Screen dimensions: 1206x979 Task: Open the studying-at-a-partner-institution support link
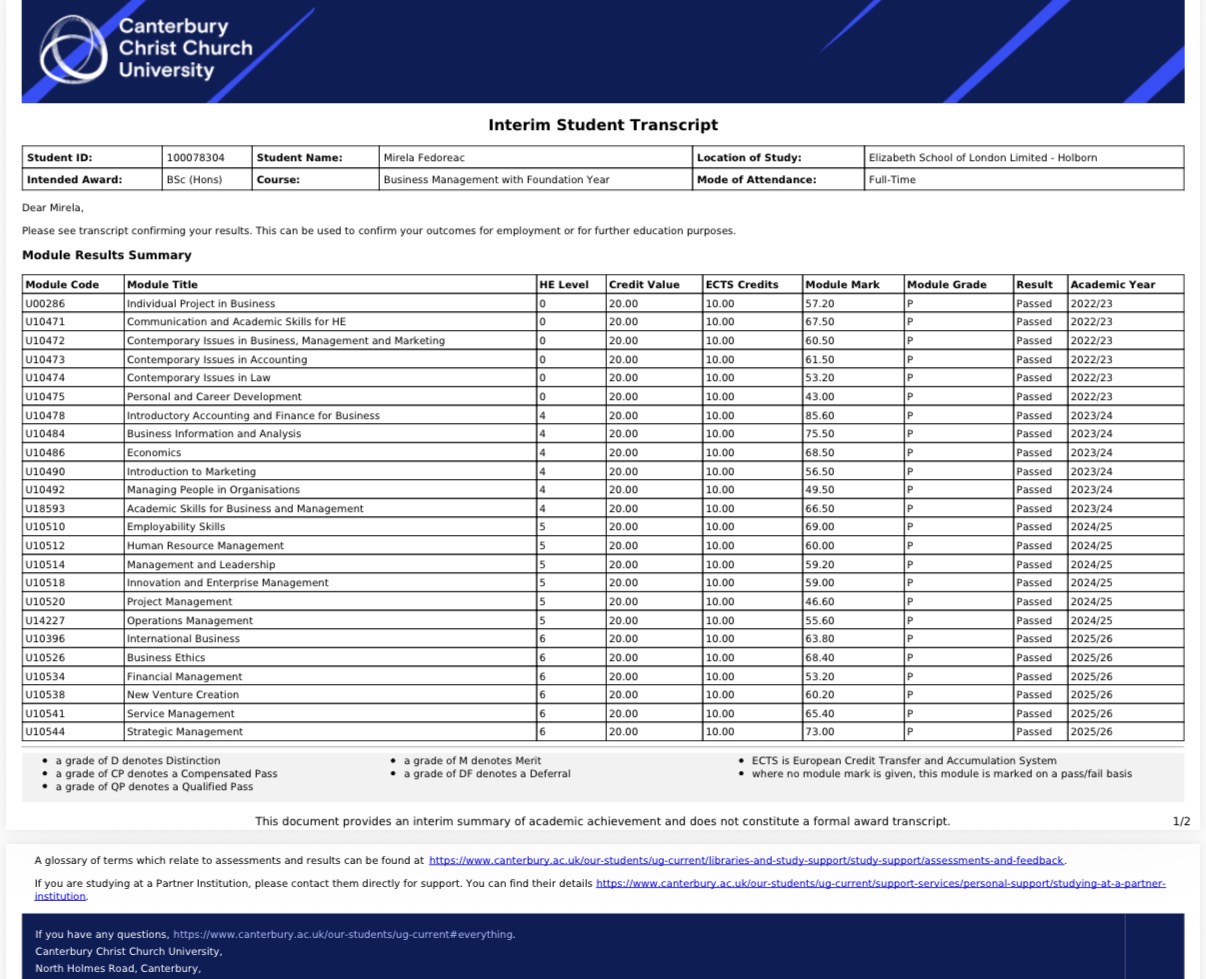[600, 890]
